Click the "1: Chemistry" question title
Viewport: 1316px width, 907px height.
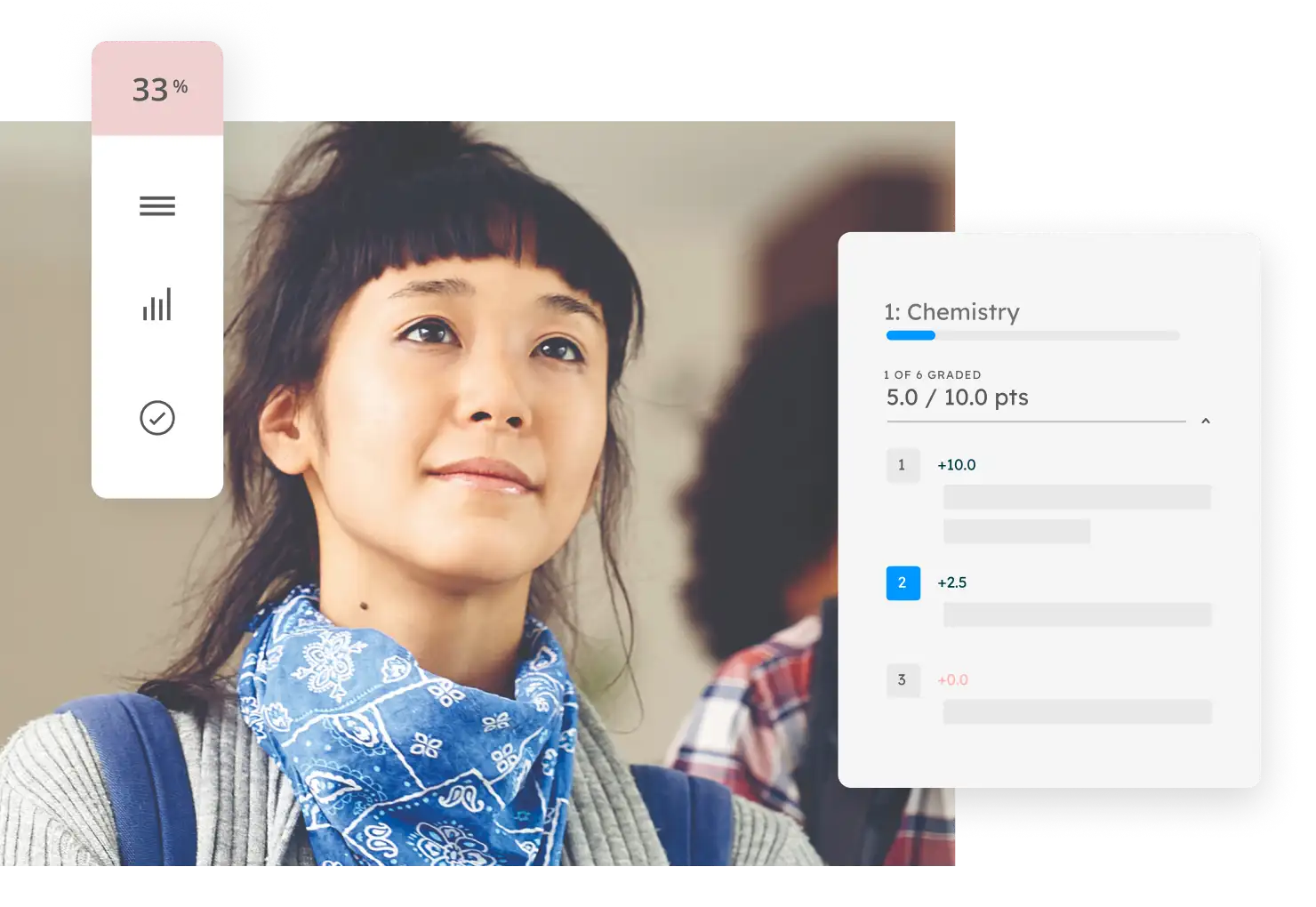pyautogui.click(x=951, y=312)
